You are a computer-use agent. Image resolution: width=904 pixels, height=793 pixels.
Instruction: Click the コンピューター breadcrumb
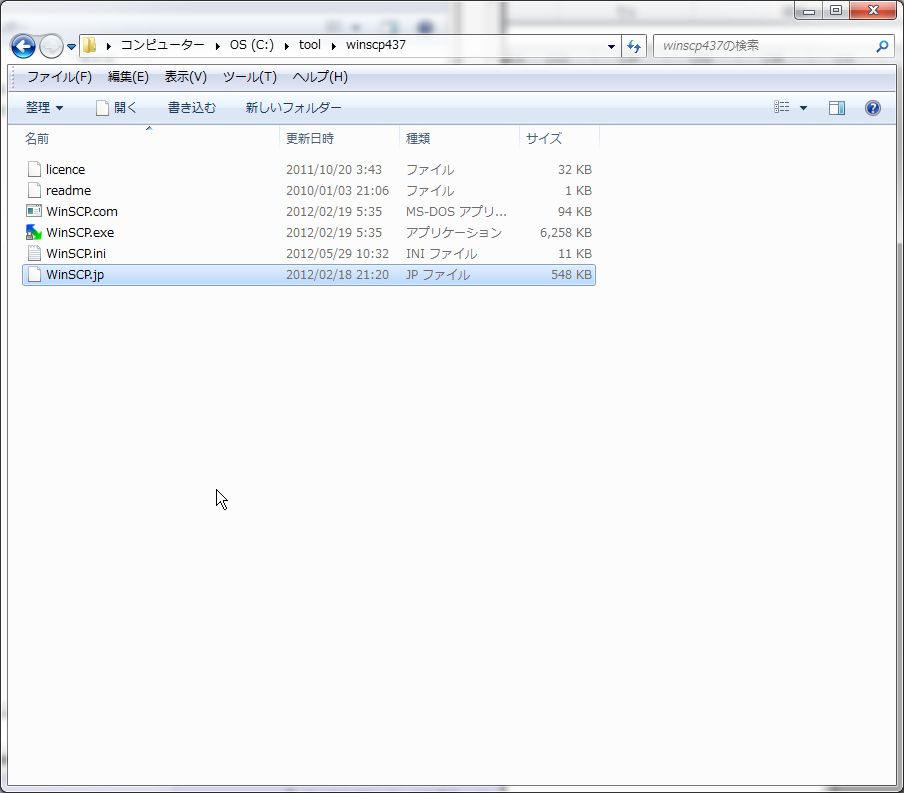(162, 45)
